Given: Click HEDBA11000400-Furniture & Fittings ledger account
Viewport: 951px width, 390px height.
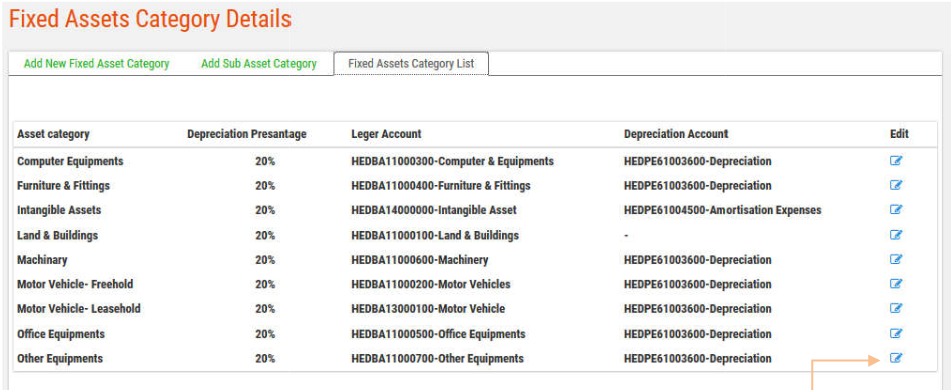Looking at the screenshot, I should point(441,186).
